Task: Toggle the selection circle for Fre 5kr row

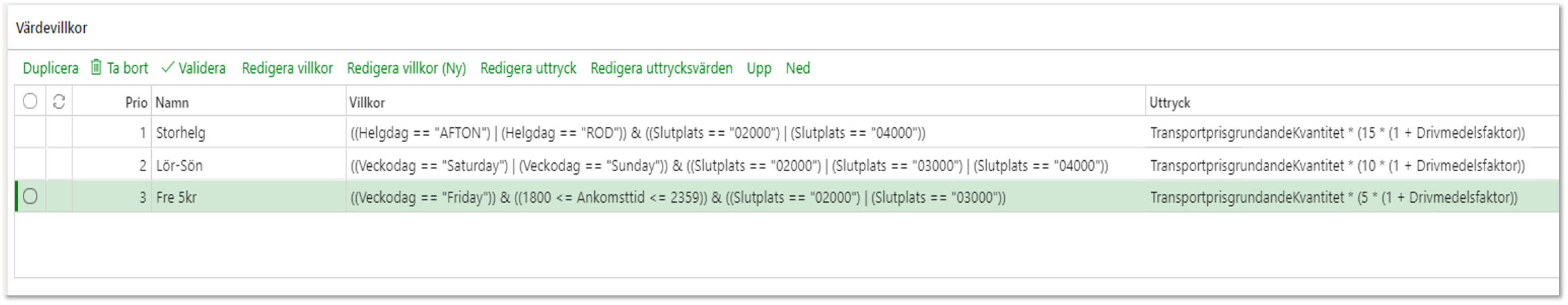Action: 30,197
